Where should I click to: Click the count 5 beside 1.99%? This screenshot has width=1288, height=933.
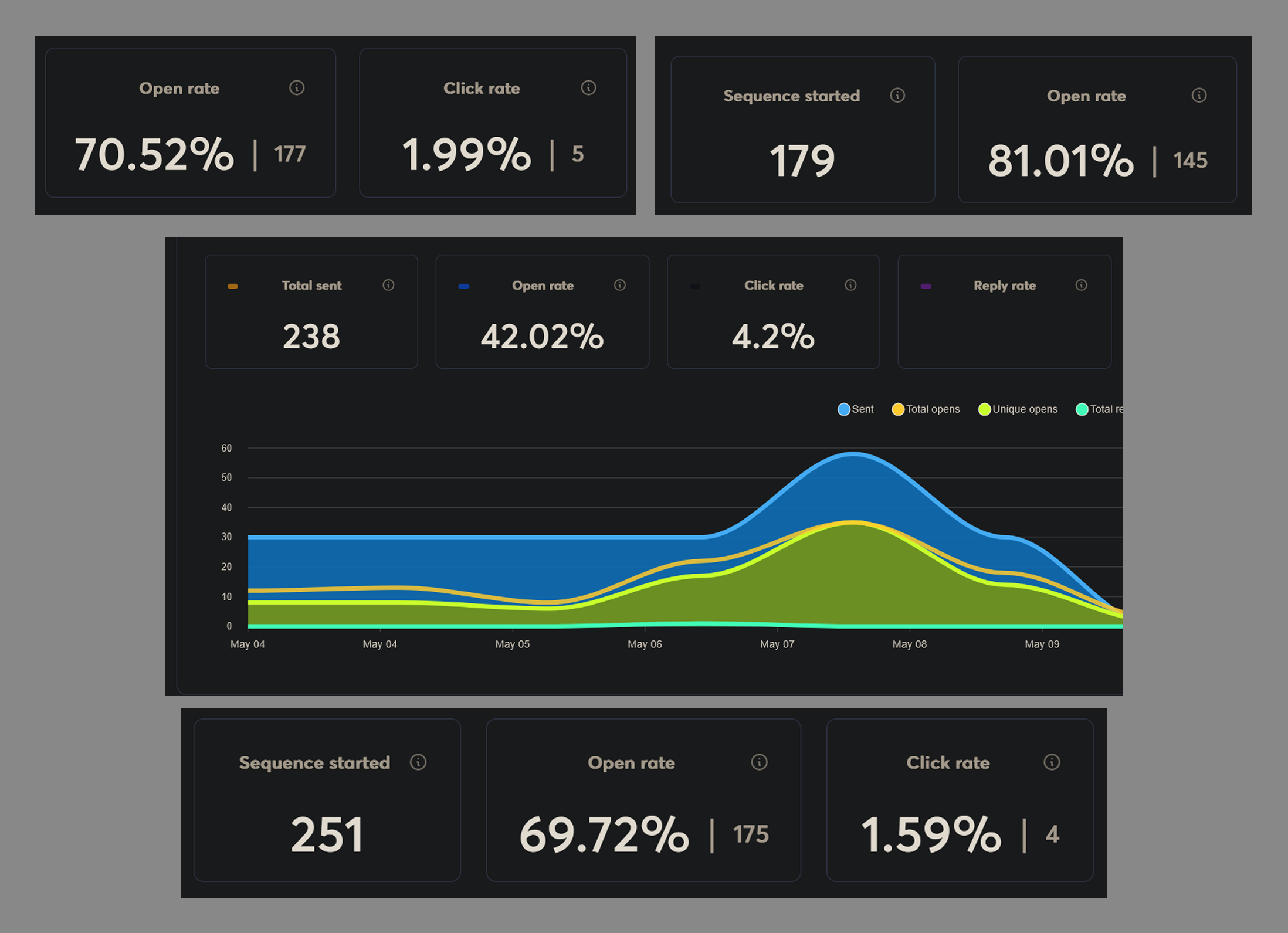578,154
